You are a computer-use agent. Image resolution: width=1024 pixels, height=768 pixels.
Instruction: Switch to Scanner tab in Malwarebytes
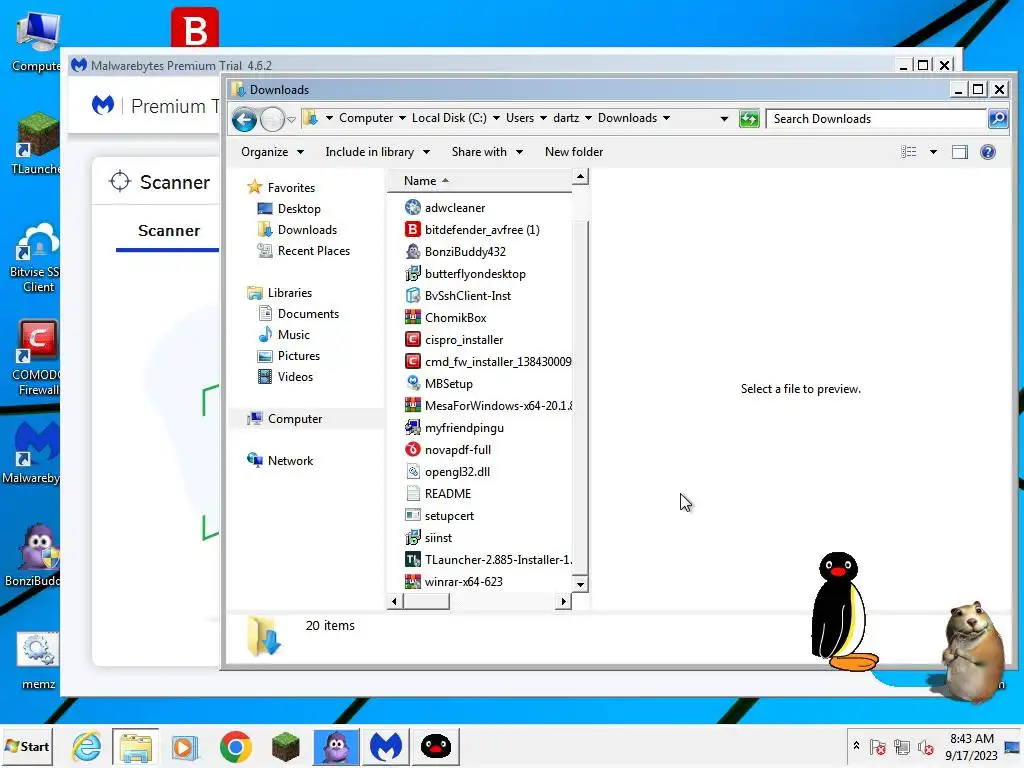(x=168, y=231)
